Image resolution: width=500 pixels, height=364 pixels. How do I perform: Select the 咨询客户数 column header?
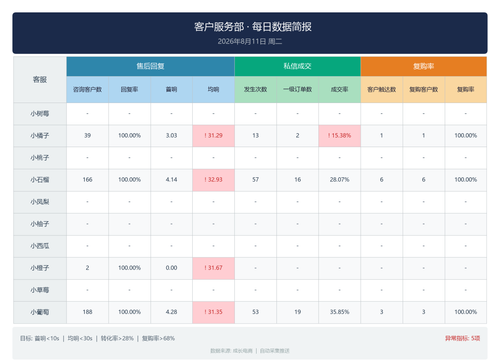point(87,89)
